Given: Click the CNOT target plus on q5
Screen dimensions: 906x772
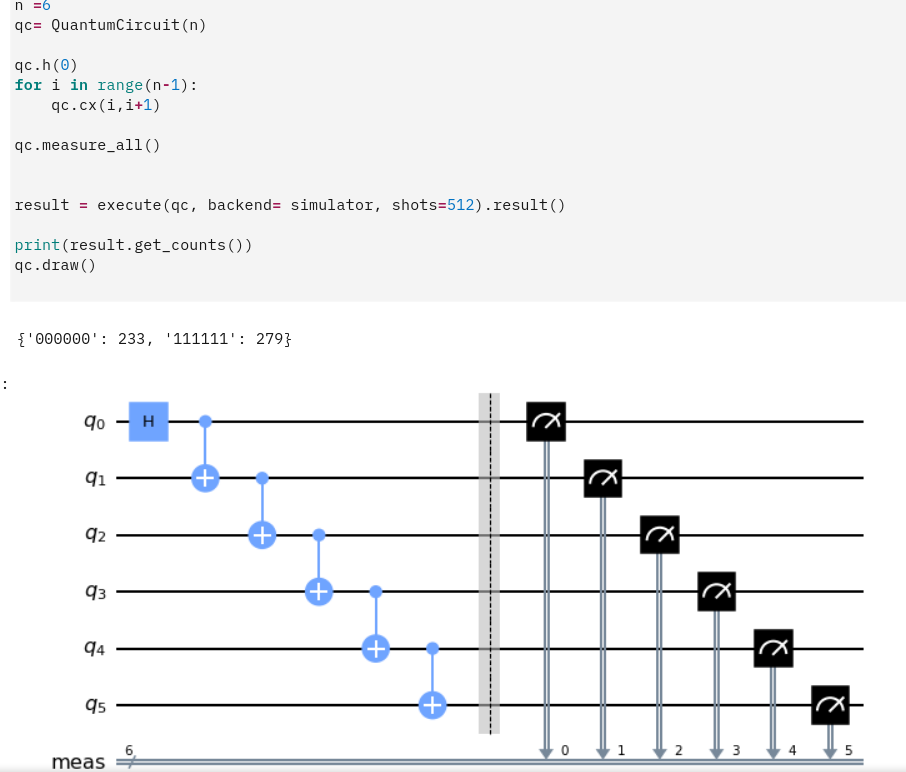Looking at the screenshot, I should 432,704.
